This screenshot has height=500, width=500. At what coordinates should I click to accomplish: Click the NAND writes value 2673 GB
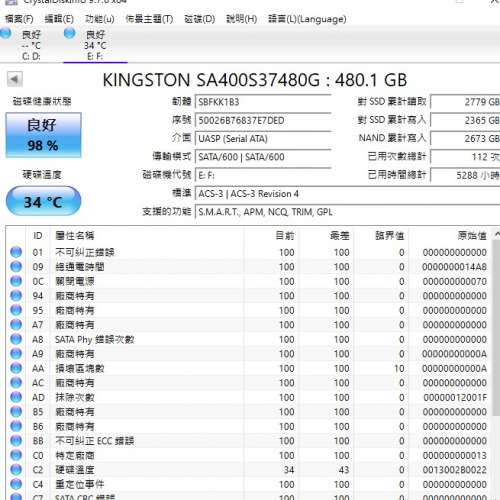(465, 139)
